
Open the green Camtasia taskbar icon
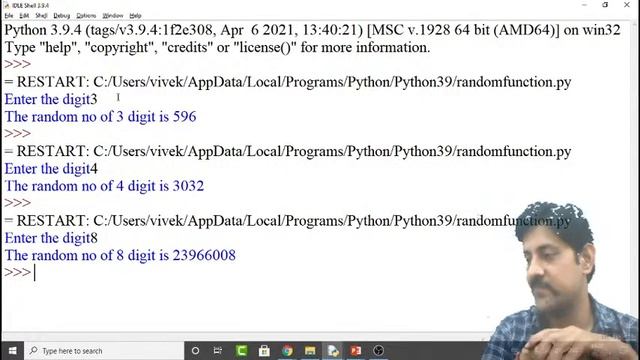pyautogui.click(x=241, y=351)
